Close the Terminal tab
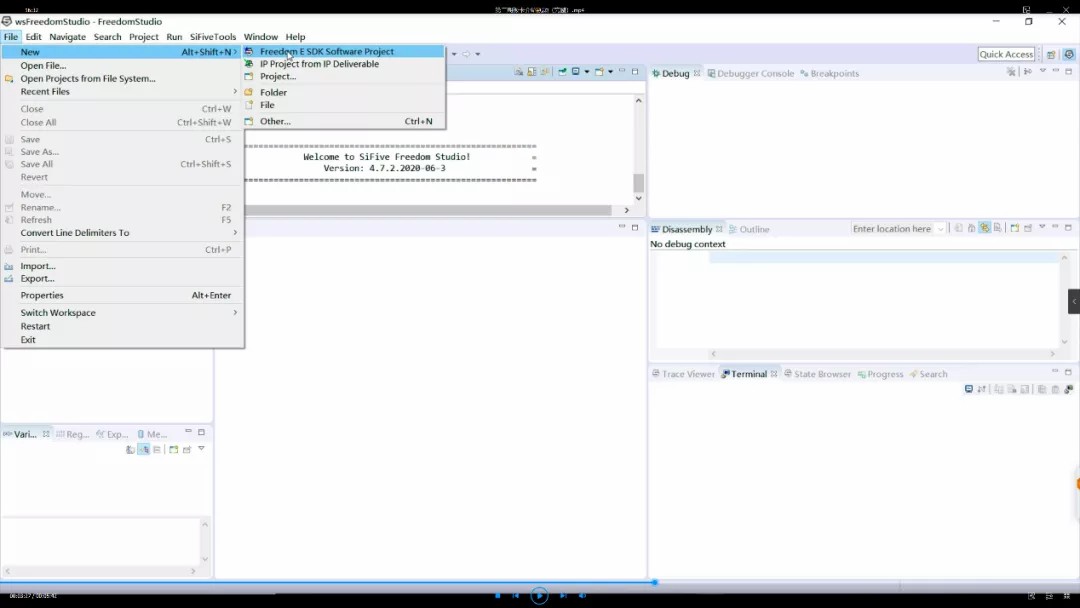1080x608 pixels. point(774,374)
